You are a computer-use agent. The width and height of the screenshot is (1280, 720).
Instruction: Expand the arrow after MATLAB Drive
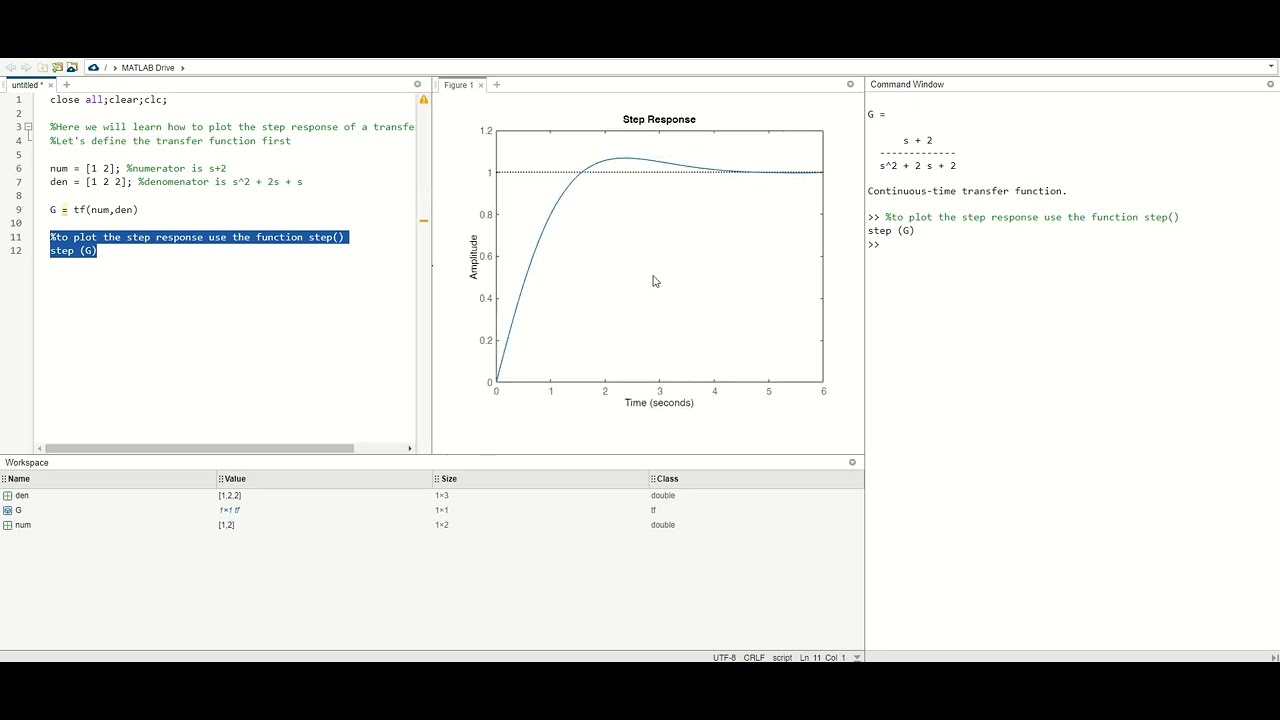tap(183, 68)
